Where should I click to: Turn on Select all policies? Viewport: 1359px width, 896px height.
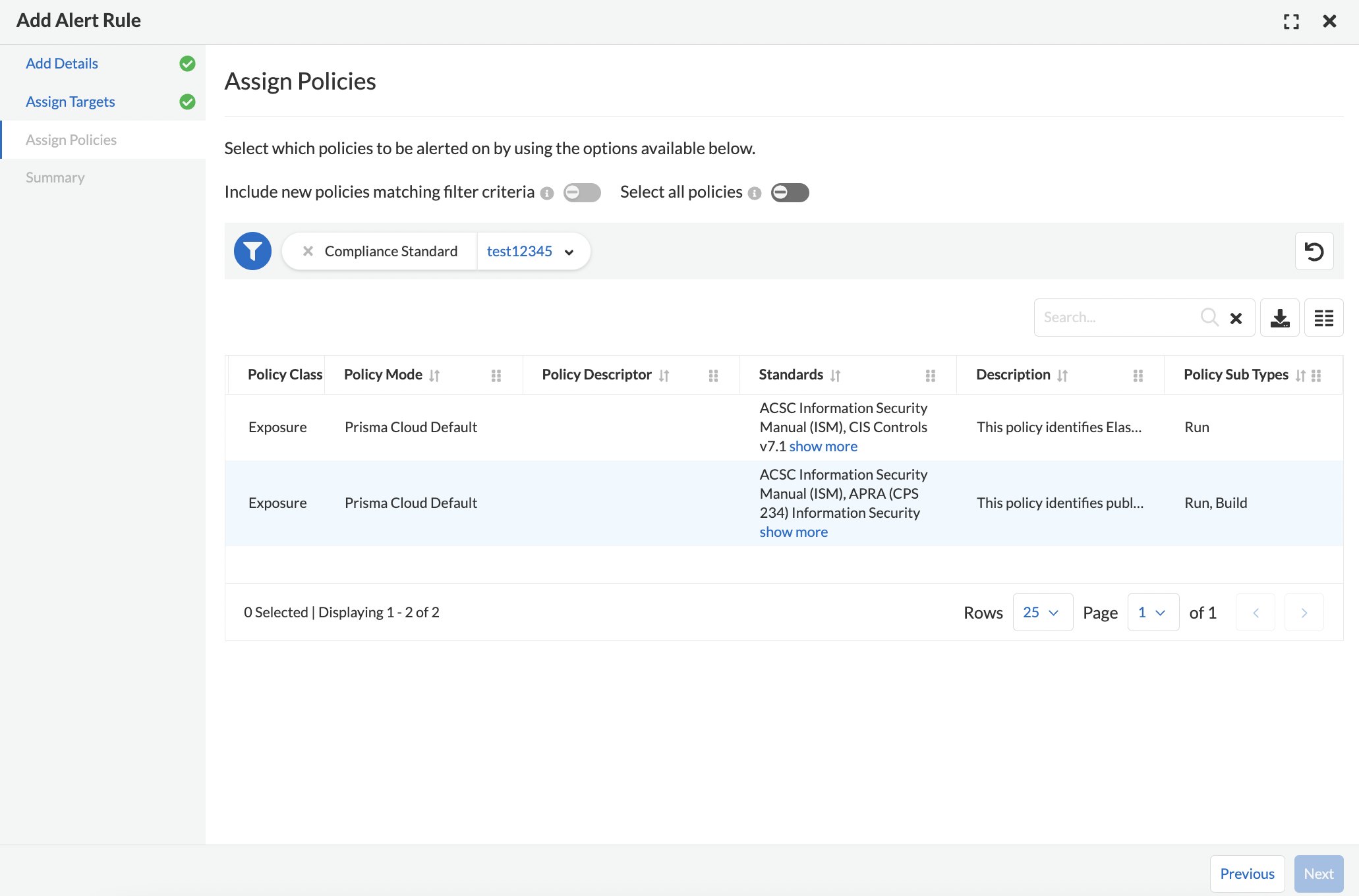pyautogui.click(x=789, y=192)
